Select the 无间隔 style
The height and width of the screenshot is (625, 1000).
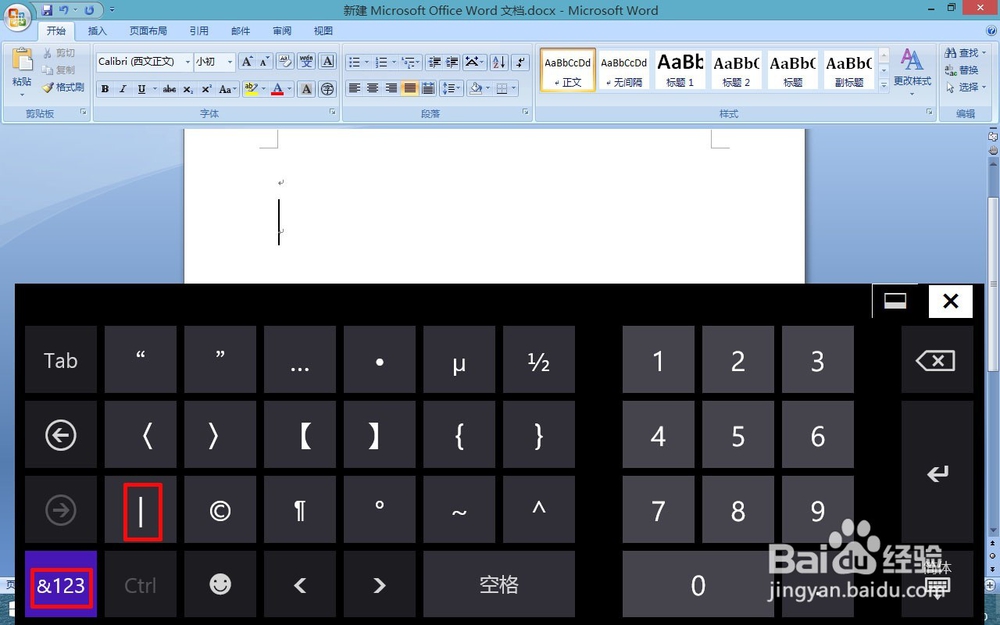coord(624,70)
